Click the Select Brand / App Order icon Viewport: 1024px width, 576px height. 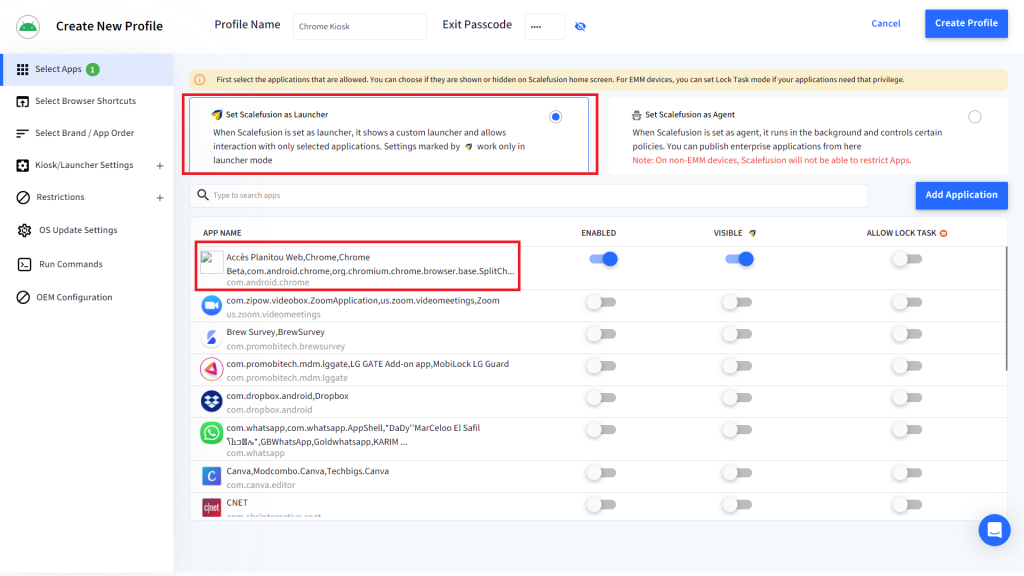(22, 133)
